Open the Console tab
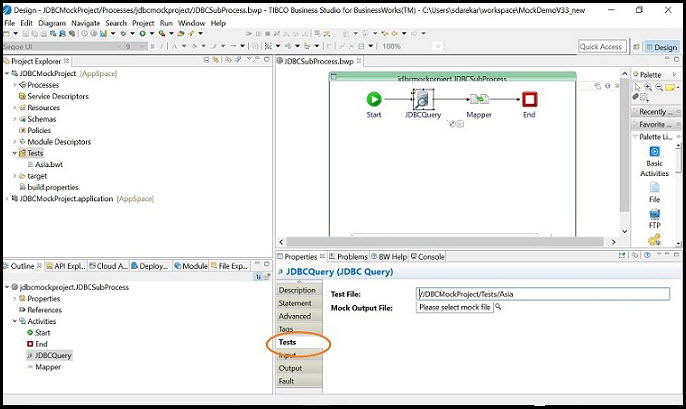This screenshot has height=409, width=686. click(430, 257)
